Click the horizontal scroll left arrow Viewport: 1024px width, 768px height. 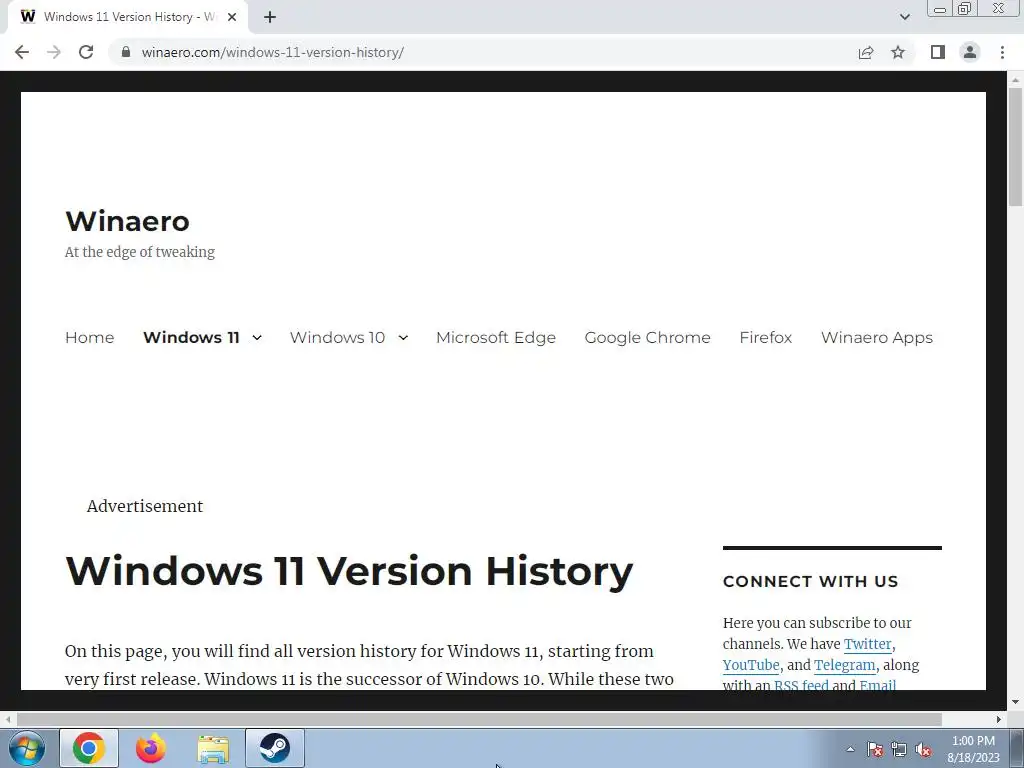(8, 719)
